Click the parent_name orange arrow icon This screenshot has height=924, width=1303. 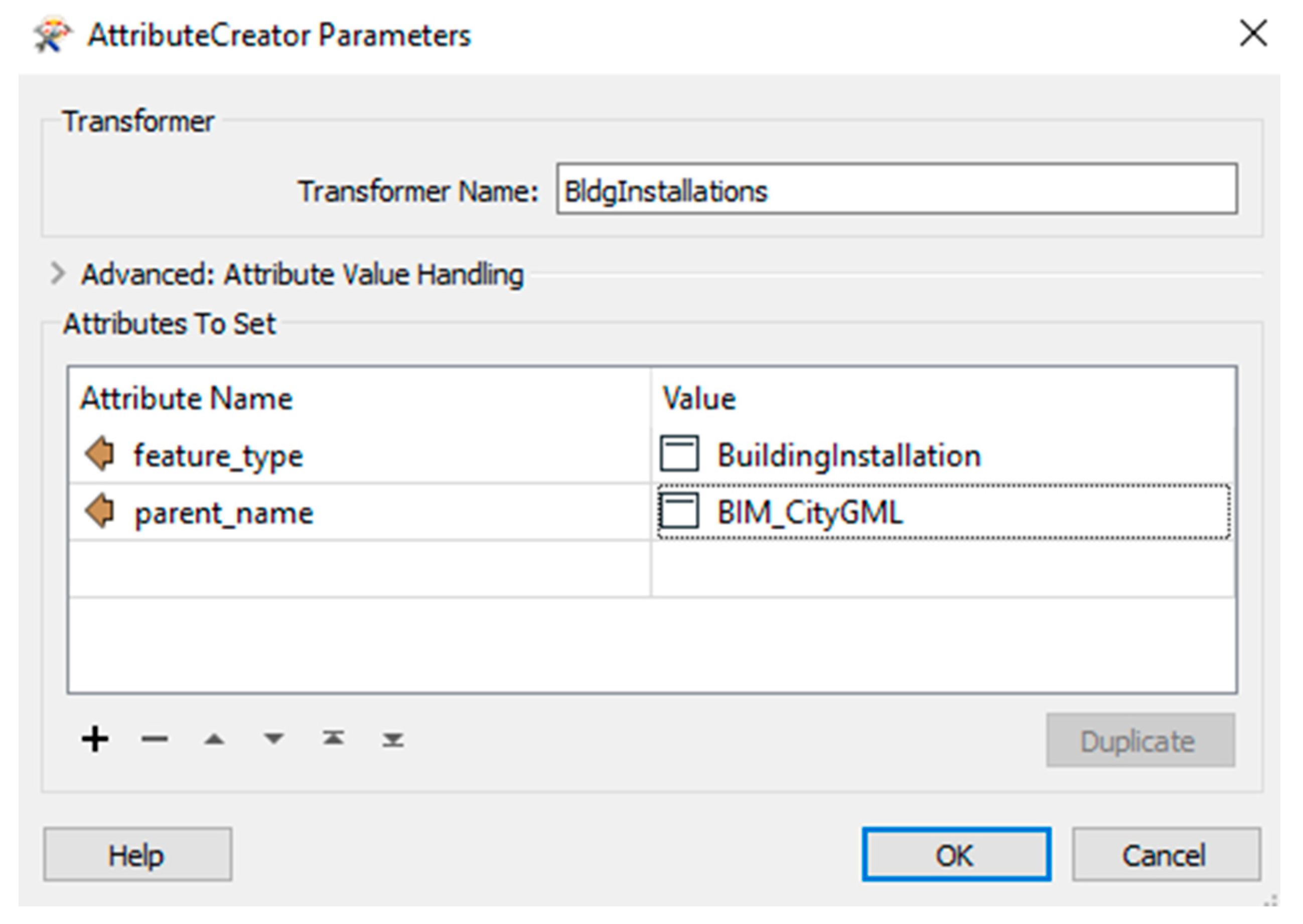[100, 511]
